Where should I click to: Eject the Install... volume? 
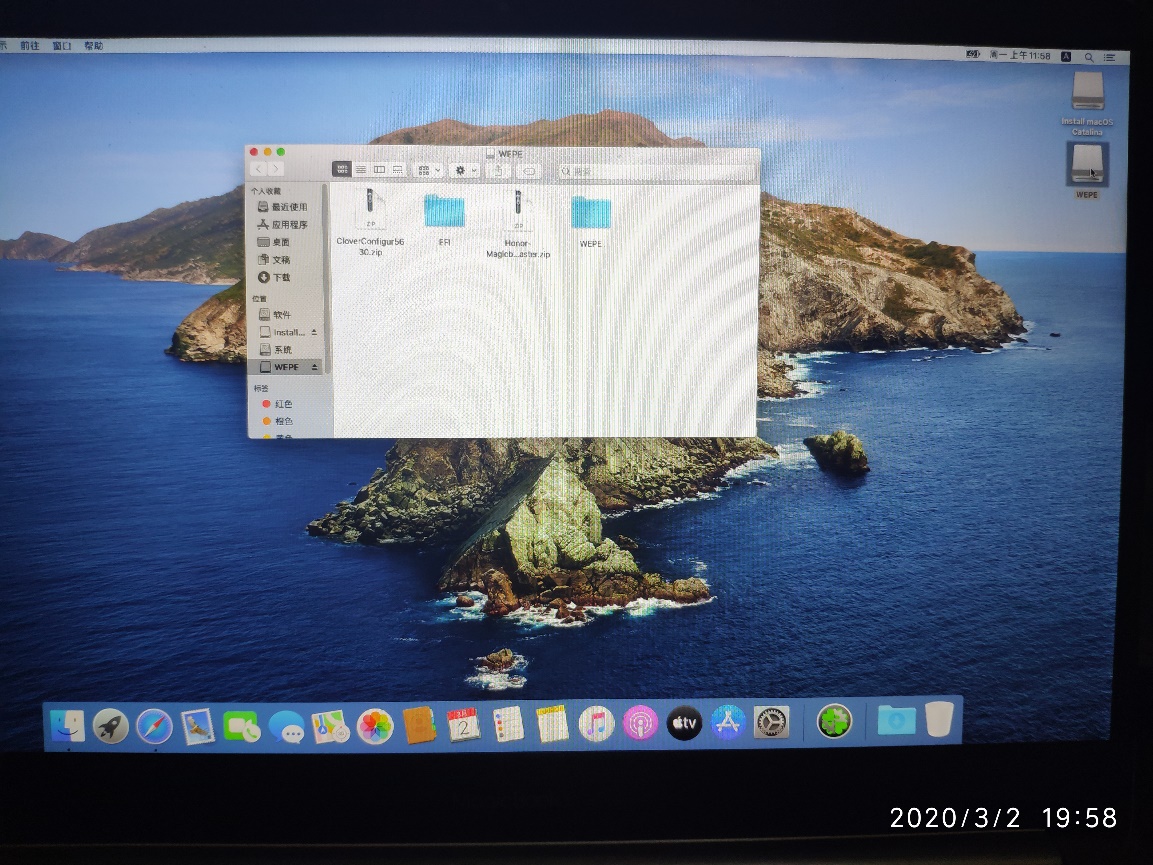314,332
